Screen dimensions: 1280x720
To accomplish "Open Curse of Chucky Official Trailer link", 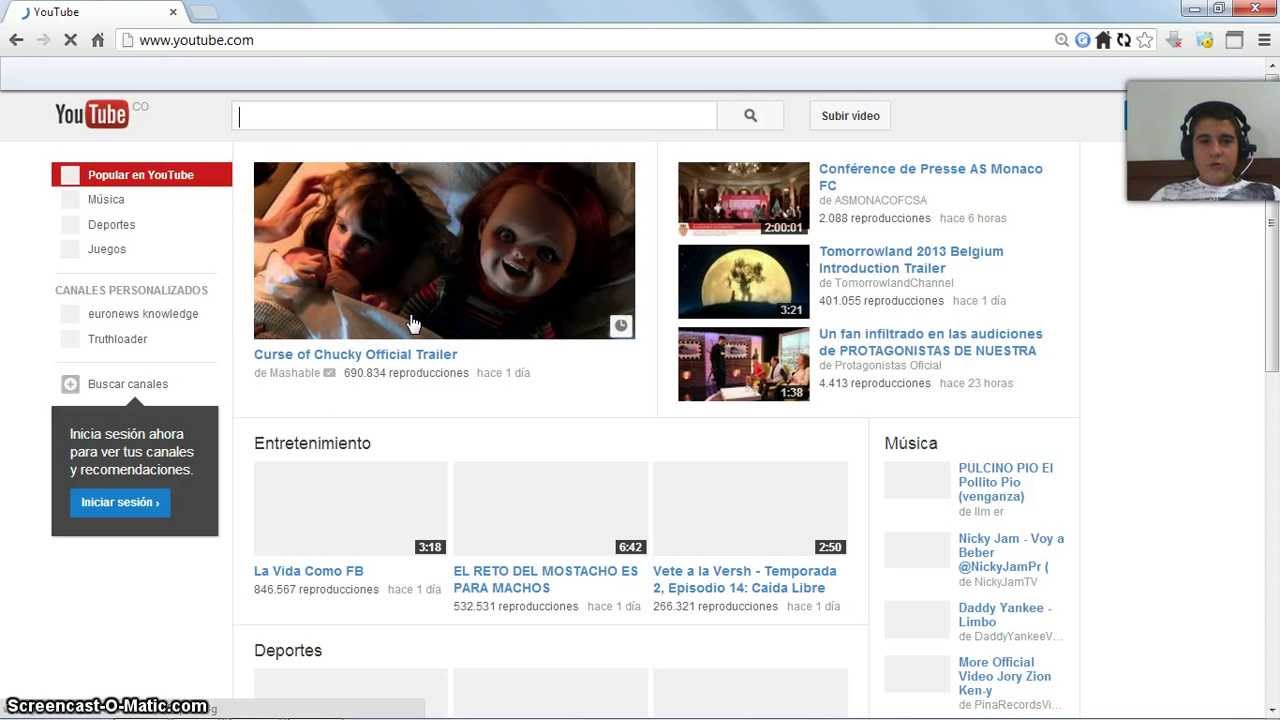I will tap(355, 354).
